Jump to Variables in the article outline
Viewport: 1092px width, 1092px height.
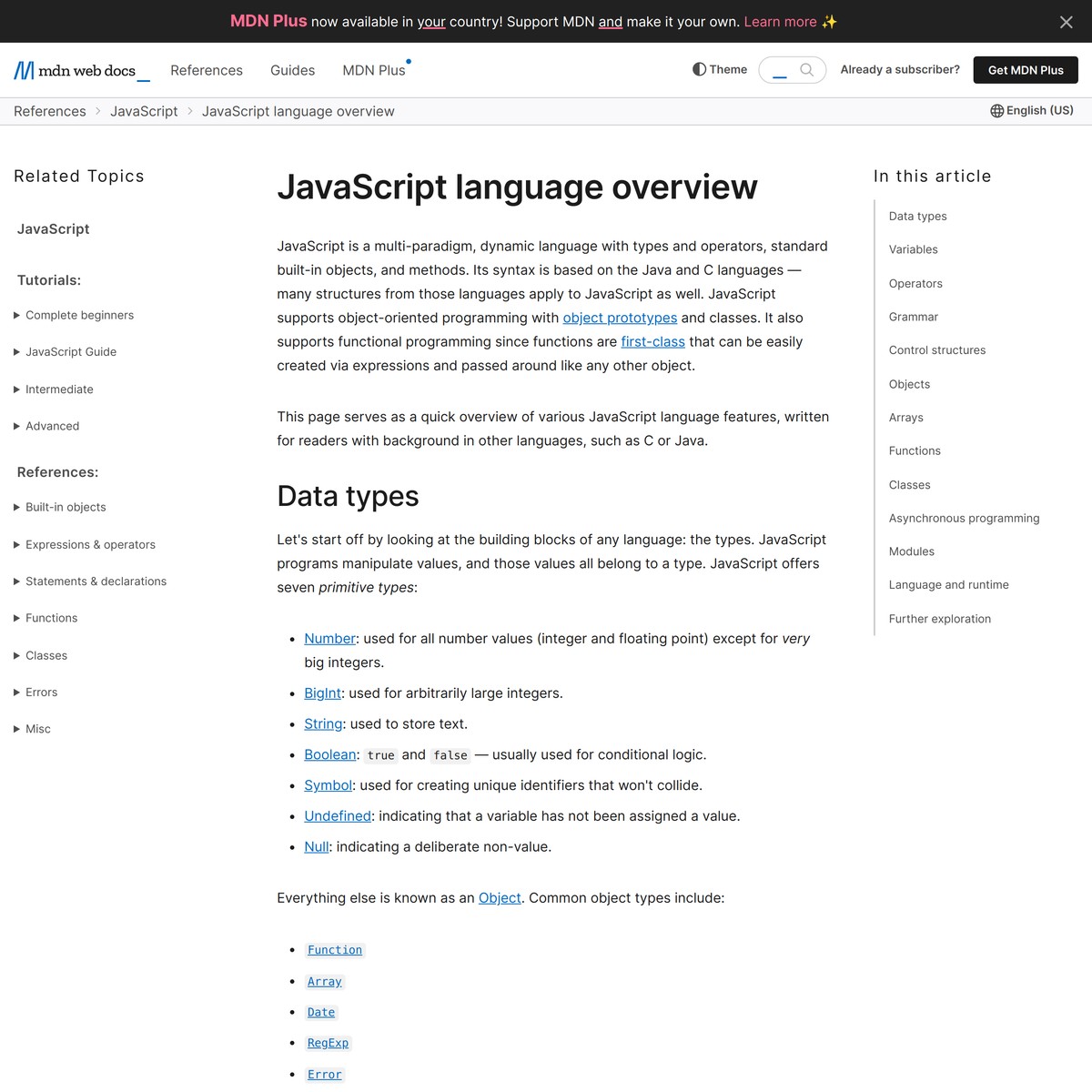pos(914,249)
